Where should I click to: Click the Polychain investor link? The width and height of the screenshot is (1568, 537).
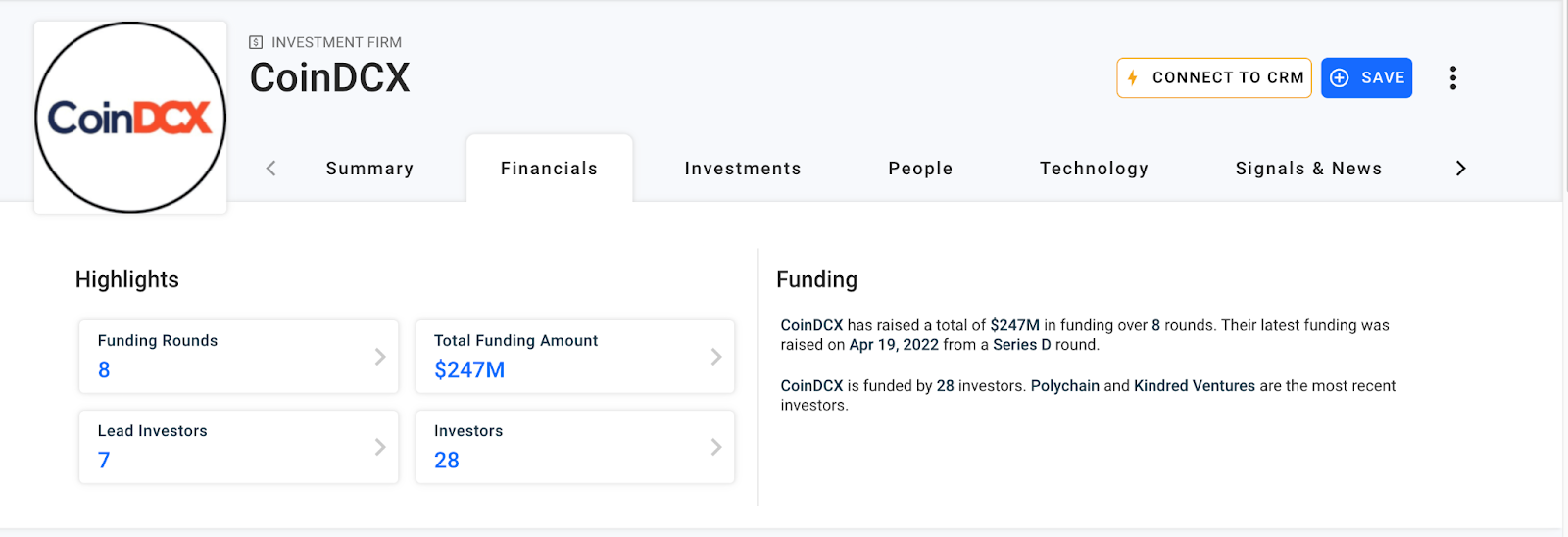[1064, 386]
